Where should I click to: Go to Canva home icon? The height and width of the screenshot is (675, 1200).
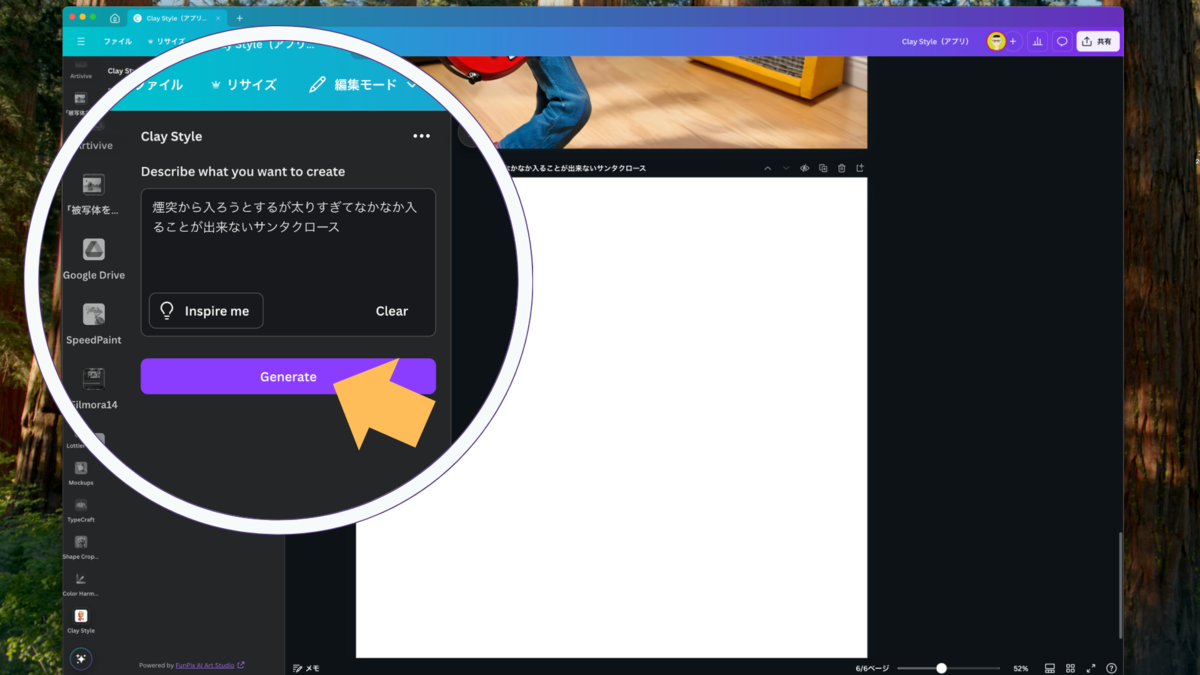pyautogui.click(x=115, y=18)
